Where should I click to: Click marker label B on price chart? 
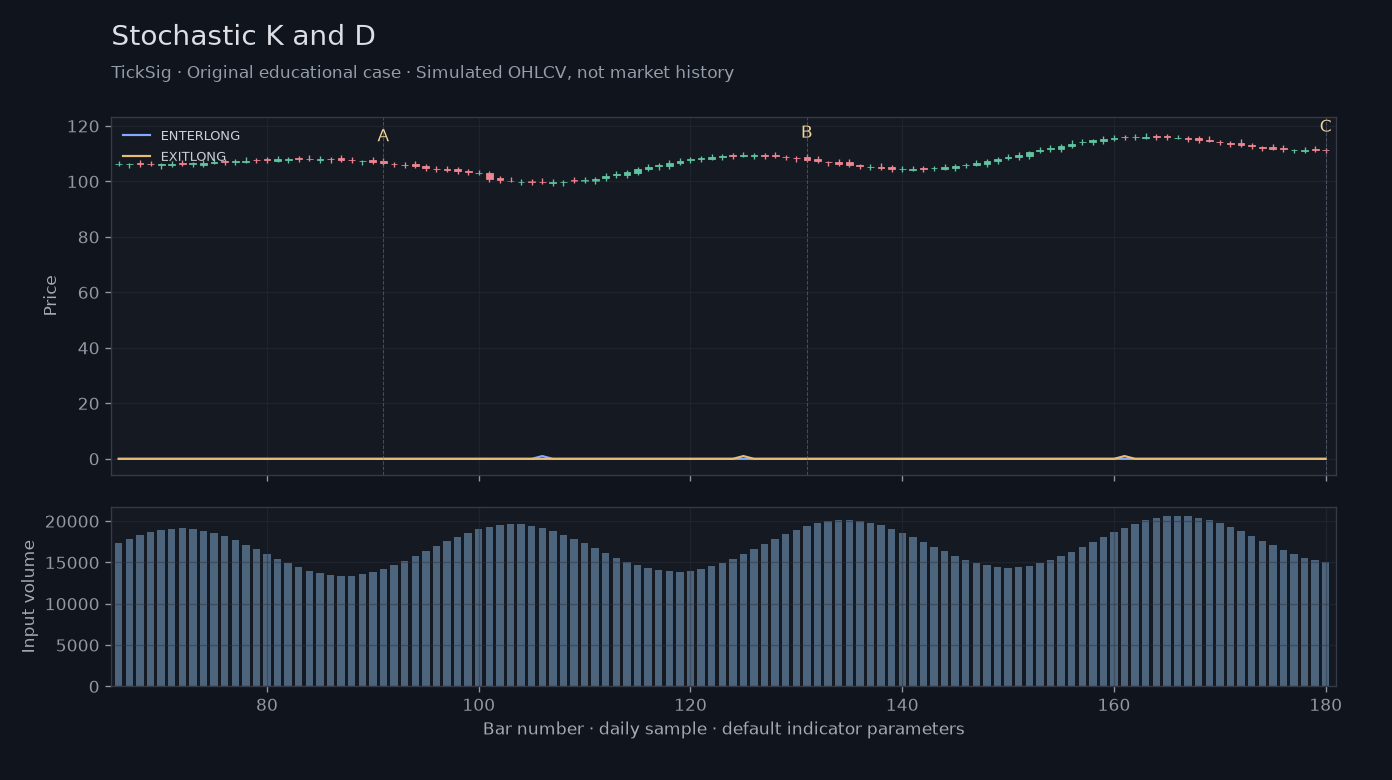point(806,132)
